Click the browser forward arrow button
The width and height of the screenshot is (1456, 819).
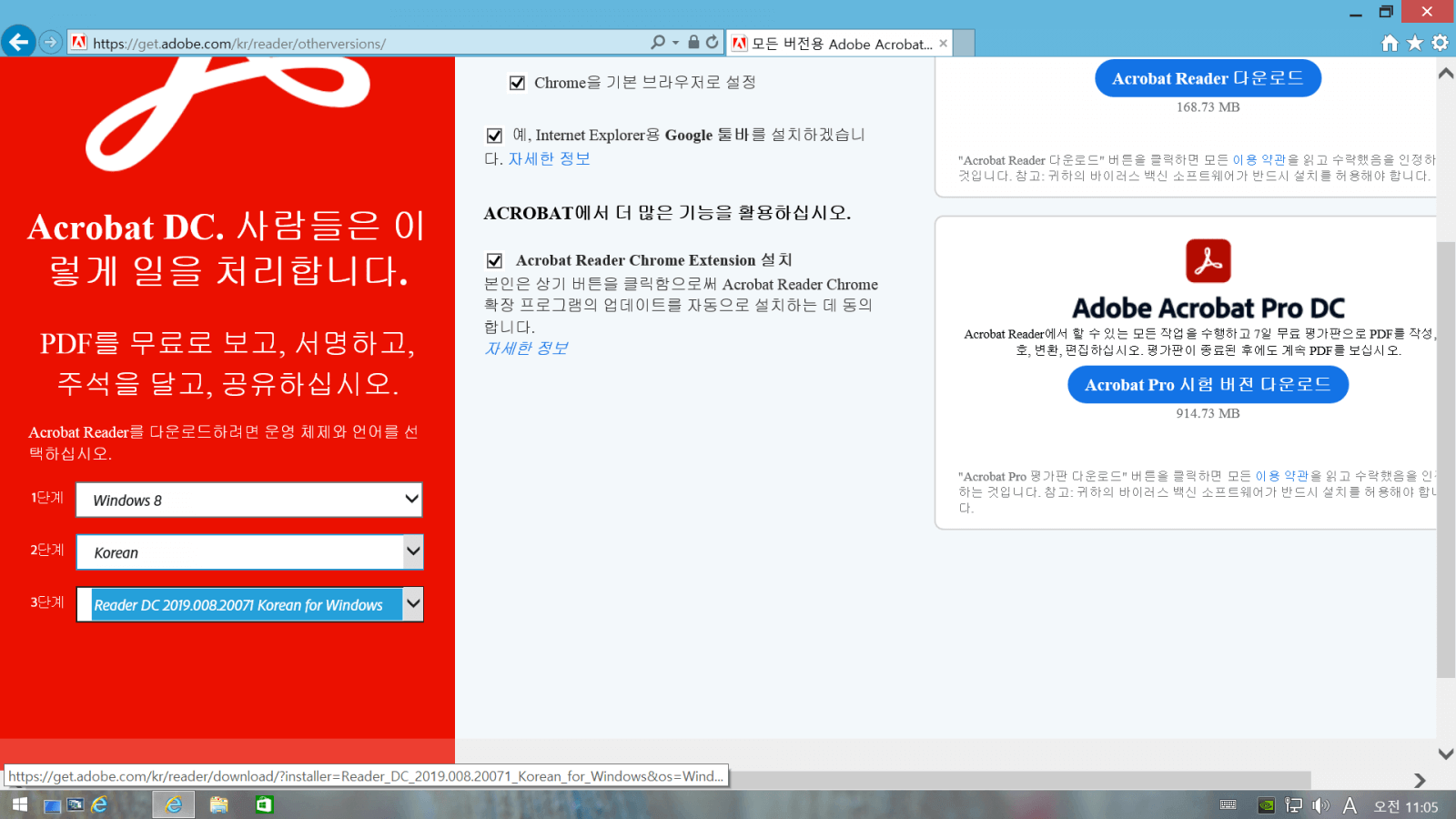point(51,42)
